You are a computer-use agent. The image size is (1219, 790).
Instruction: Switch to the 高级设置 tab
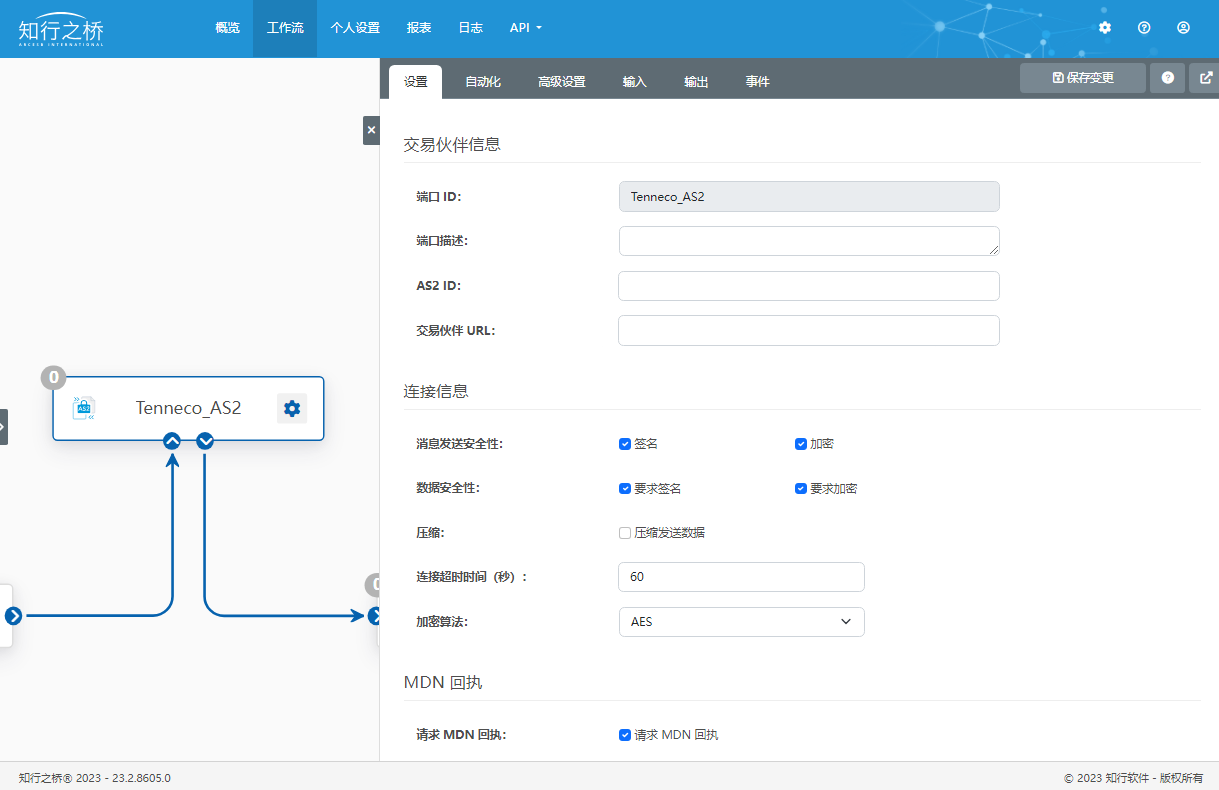point(561,82)
